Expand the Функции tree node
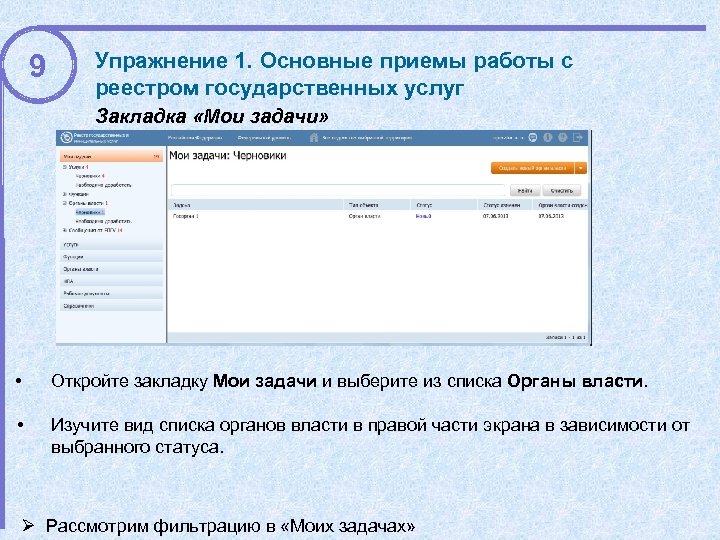The image size is (720, 540). pyautogui.click(x=65, y=194)
